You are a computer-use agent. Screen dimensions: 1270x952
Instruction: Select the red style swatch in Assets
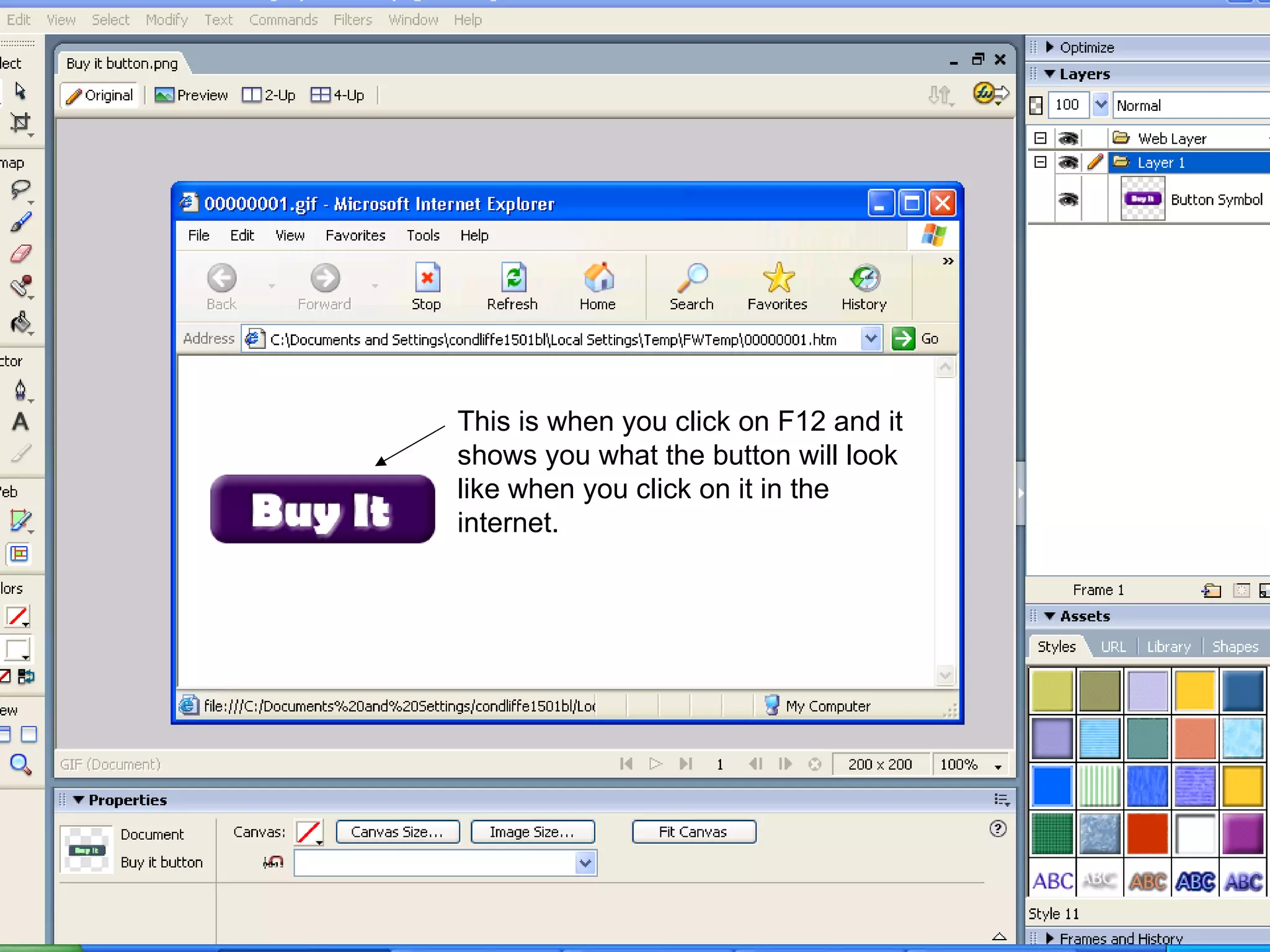coord(1147,834)
